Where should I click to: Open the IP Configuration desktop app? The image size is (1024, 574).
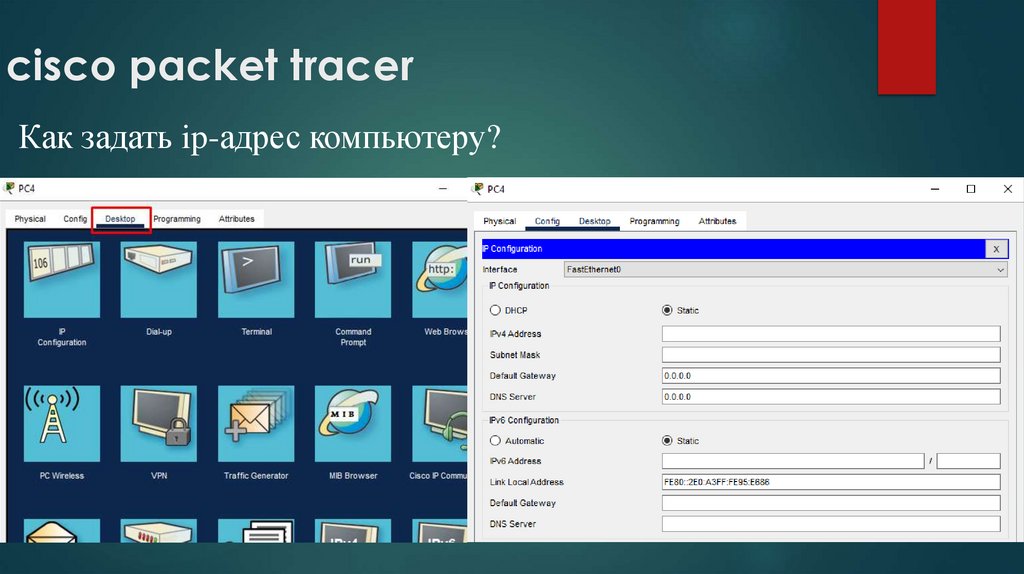coord(62,279)
